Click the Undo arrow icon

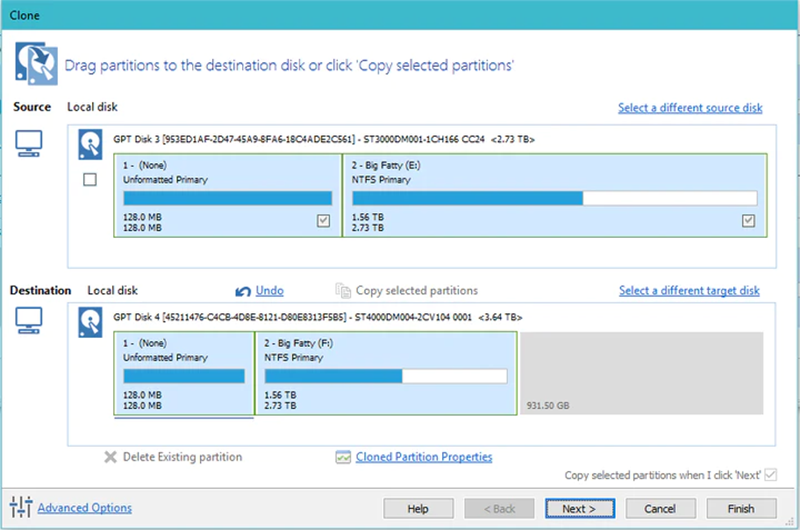(x=243, y=291)
